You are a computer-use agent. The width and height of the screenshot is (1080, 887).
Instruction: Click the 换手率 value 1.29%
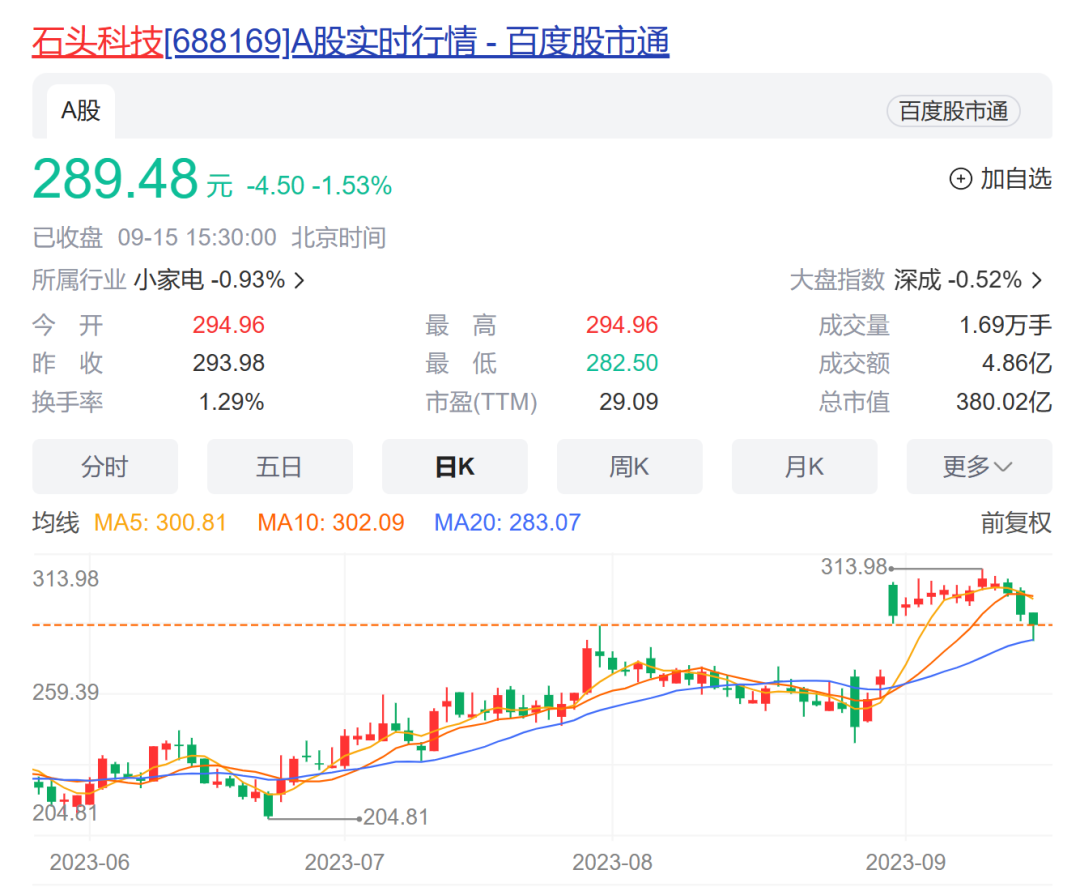[x=231, y=401]
